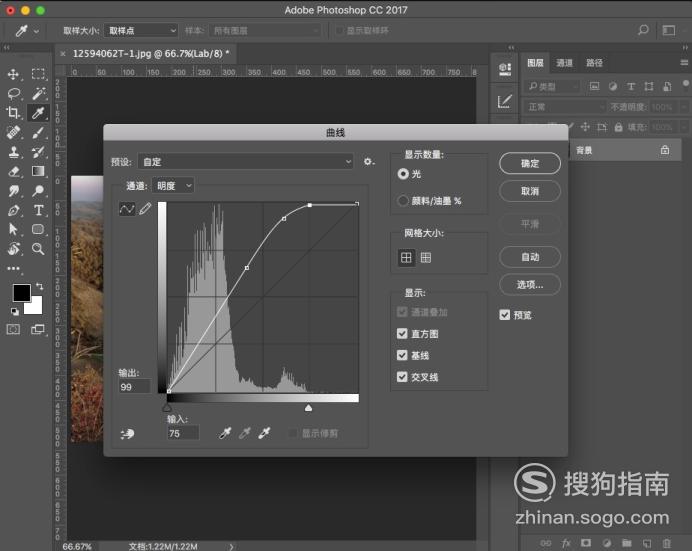Toggle the Baseline checkbox
This screenshot has width=692, height=551.
tap(402, 355)
